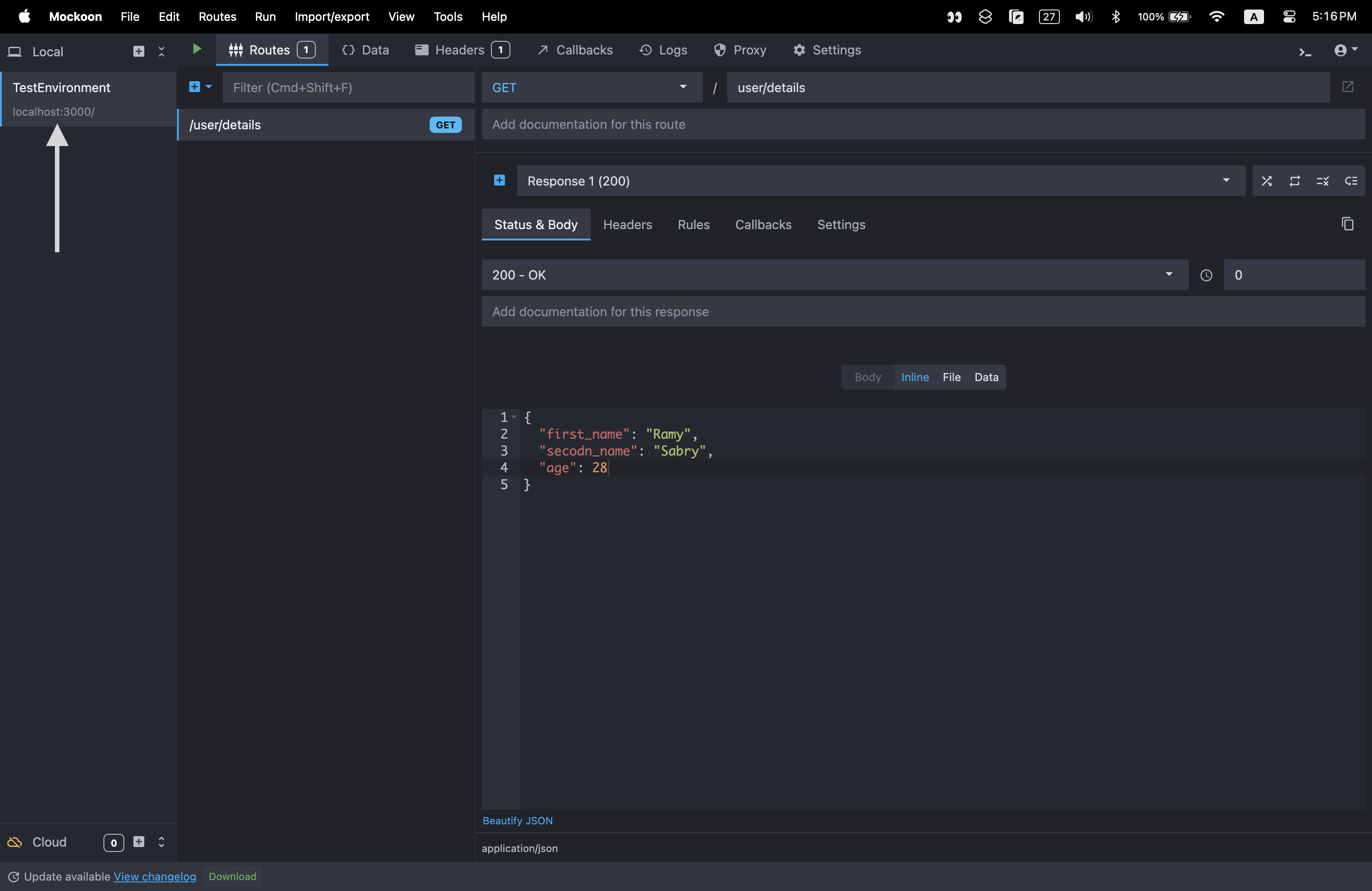The image size is (1372, 891).
Task: Select the response Headers tab
Action: coord(627,224)
